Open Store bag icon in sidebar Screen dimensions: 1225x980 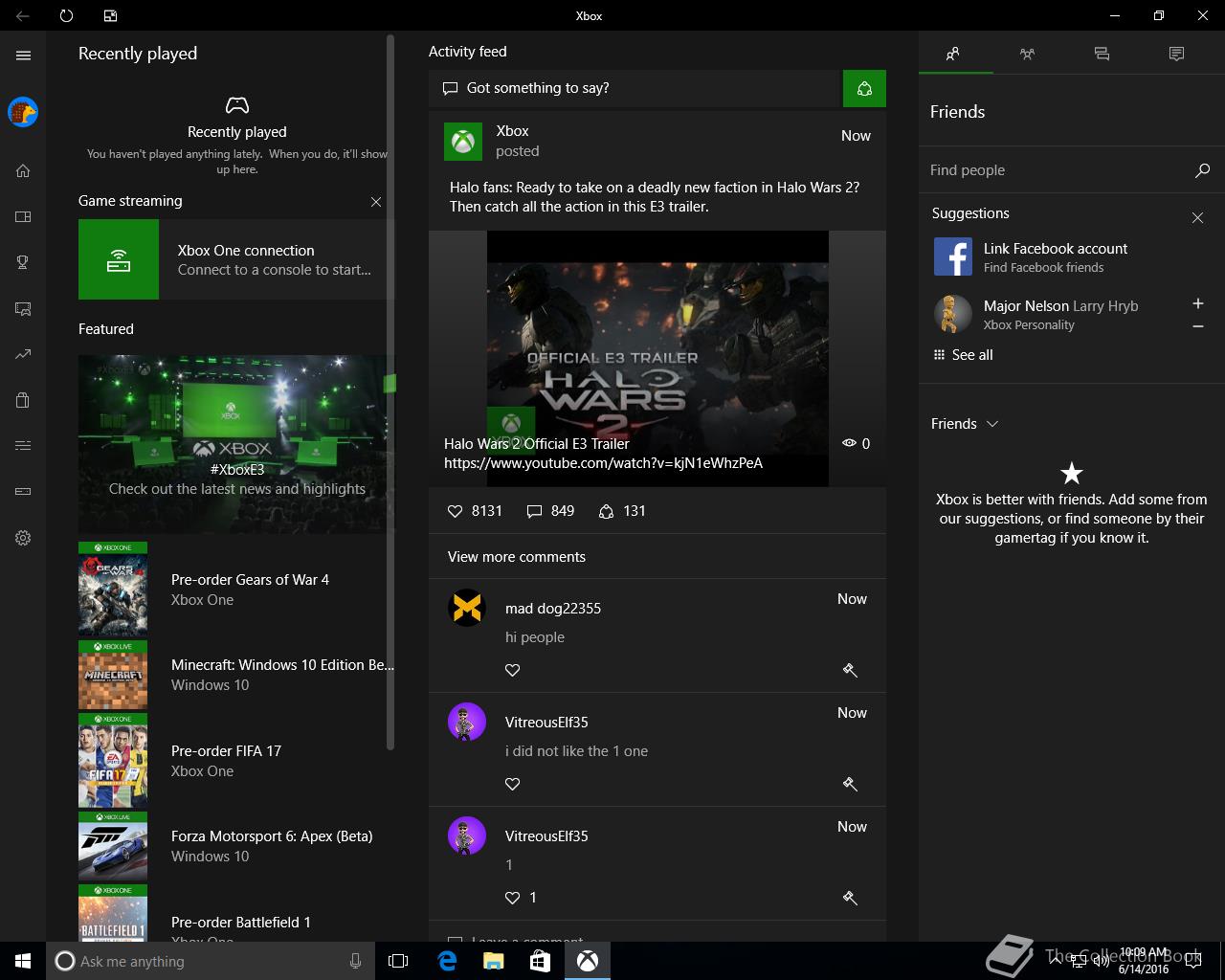23,400
